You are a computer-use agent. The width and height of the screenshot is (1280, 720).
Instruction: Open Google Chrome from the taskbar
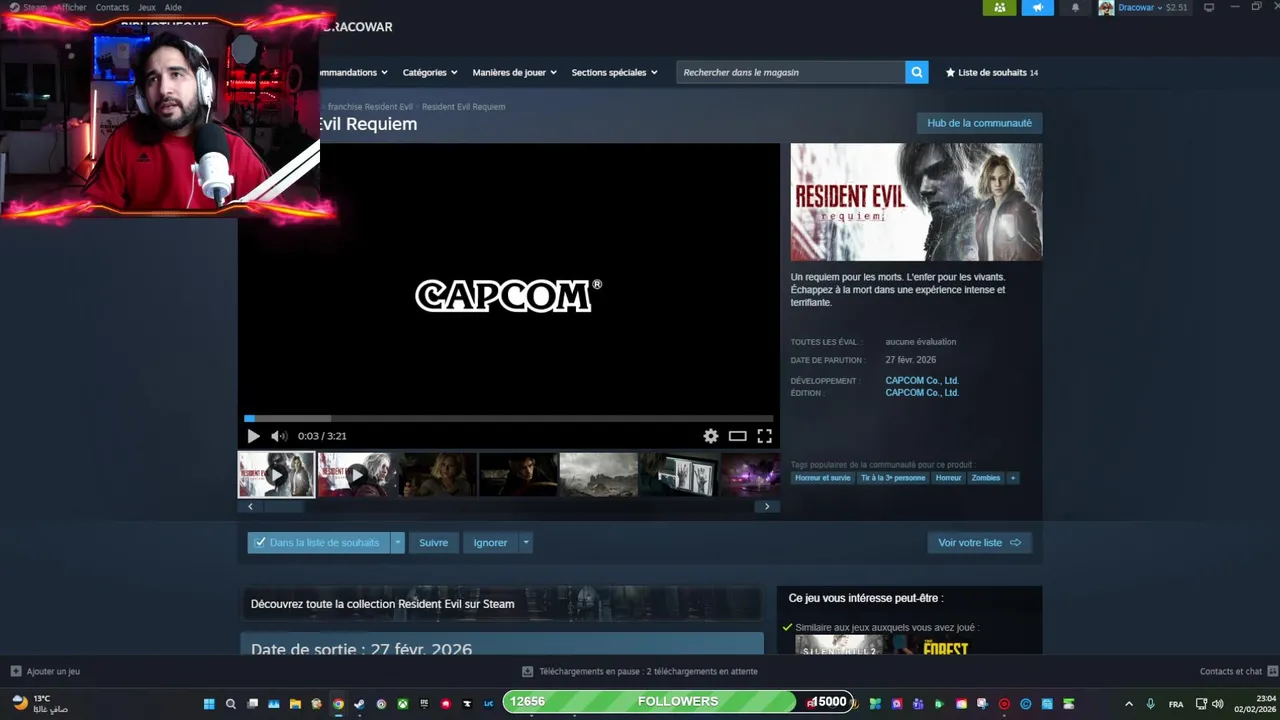click(x=338, y=704)
